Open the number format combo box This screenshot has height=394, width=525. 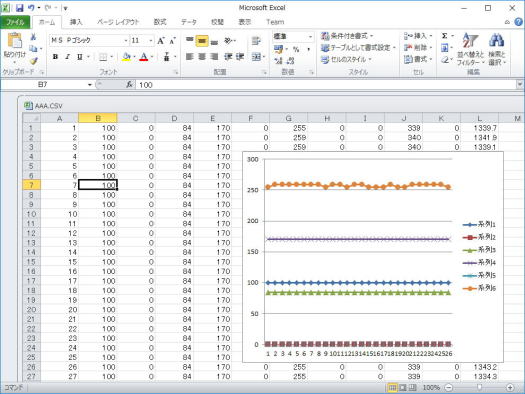pyautogui.click(x=293, y=36)
